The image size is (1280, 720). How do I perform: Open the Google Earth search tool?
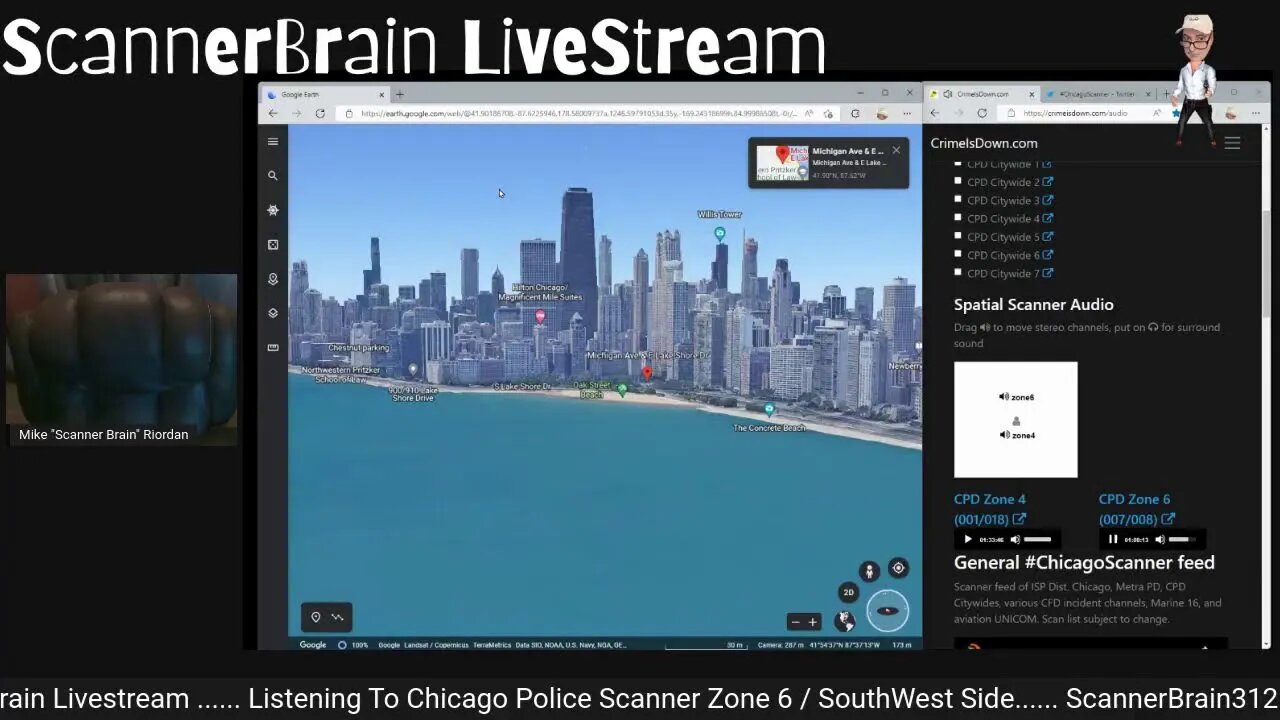pyautogui.click(x=272, y=175)
